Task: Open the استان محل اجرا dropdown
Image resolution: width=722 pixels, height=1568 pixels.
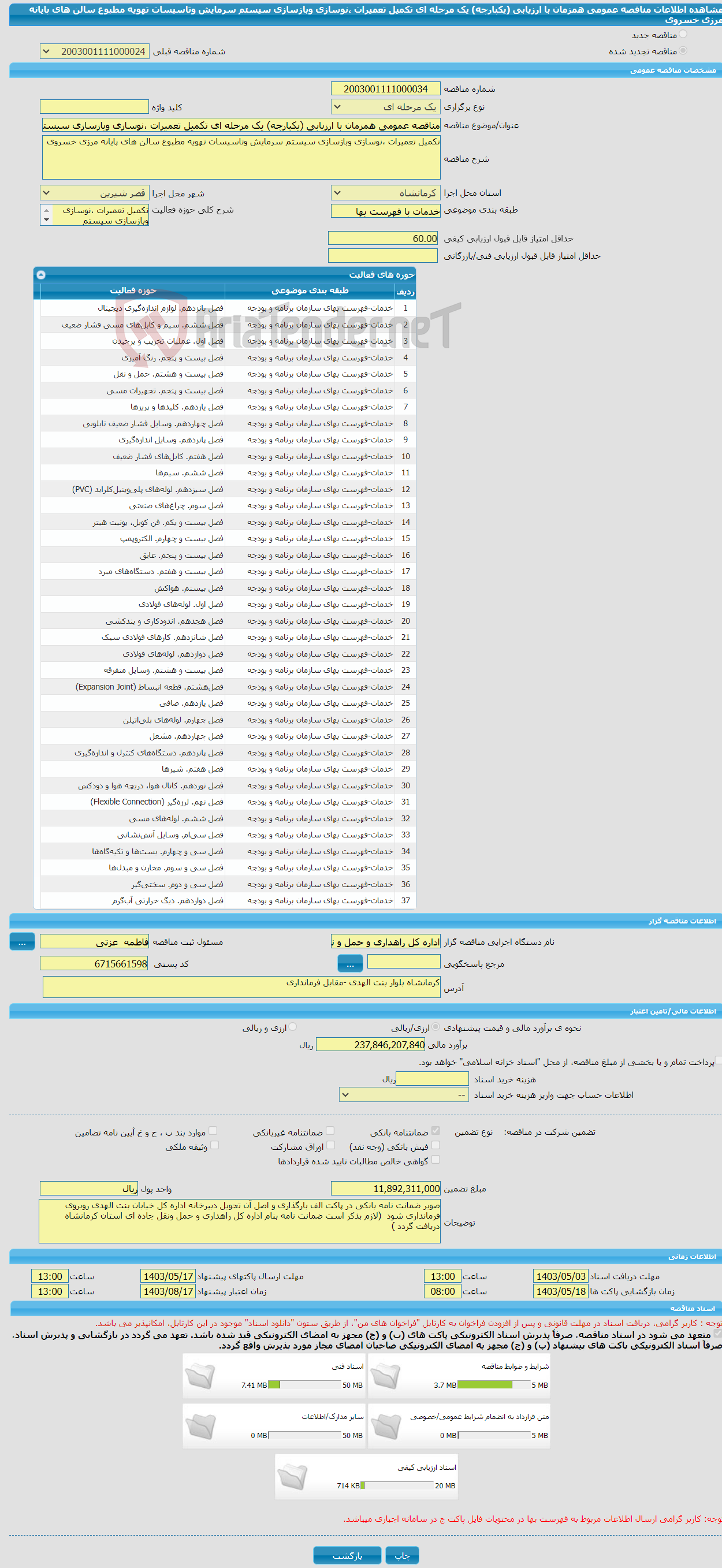Action: (386, 193)
